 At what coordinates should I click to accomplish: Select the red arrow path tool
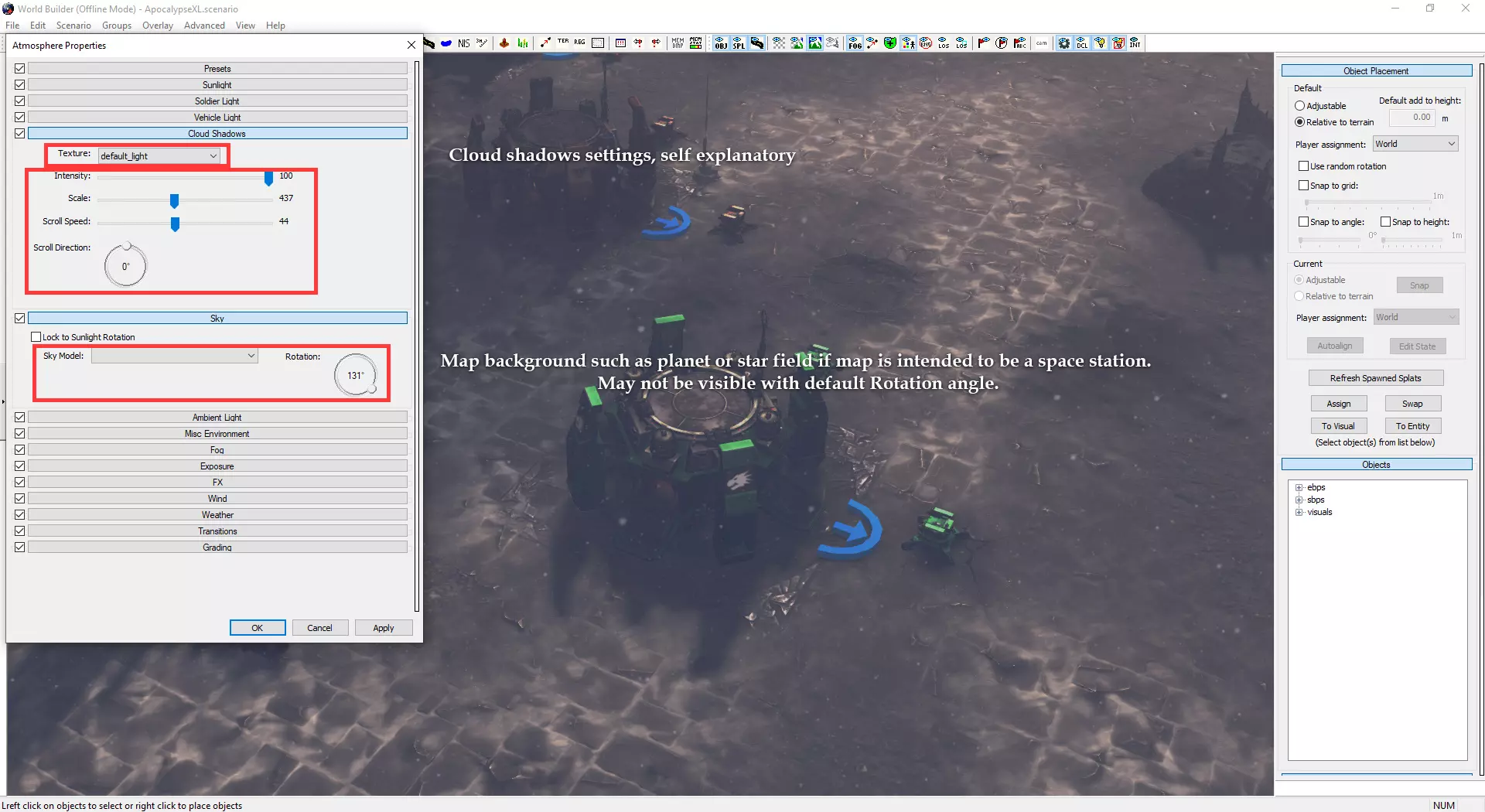(x=545, y=43)
